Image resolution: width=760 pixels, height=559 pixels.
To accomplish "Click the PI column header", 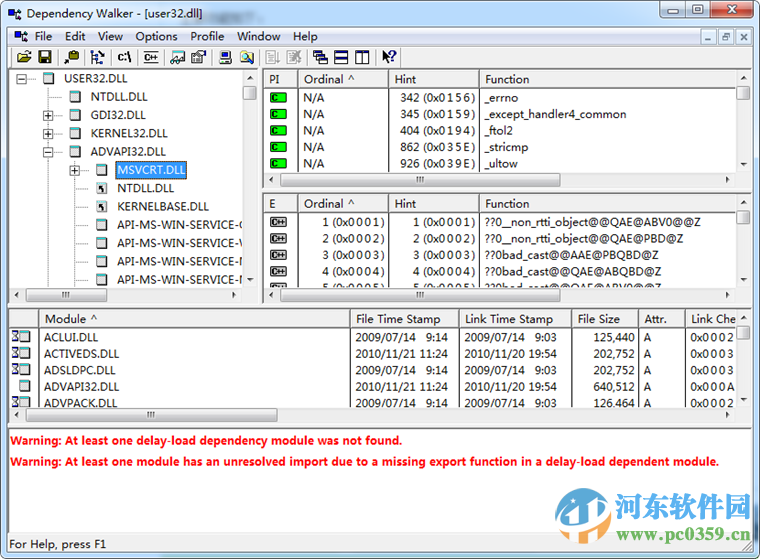I will pyautogui.click(x=280, y=79).
